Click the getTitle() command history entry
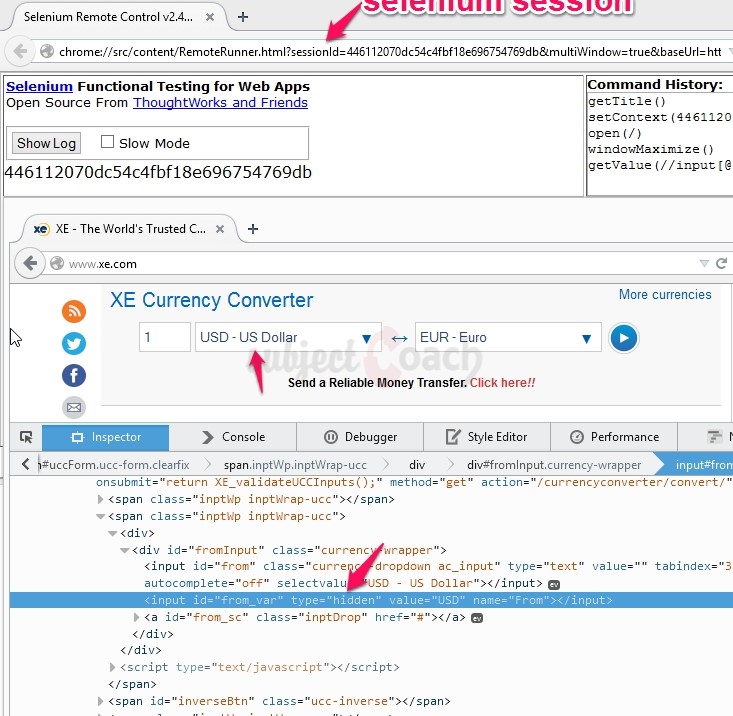This screenshot has width=733, height=716. 626,101
